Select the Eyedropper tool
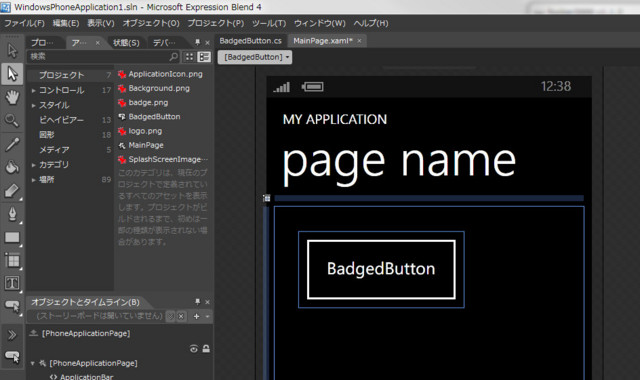Screen dimensions: 640x380 [x=12, y=144]
